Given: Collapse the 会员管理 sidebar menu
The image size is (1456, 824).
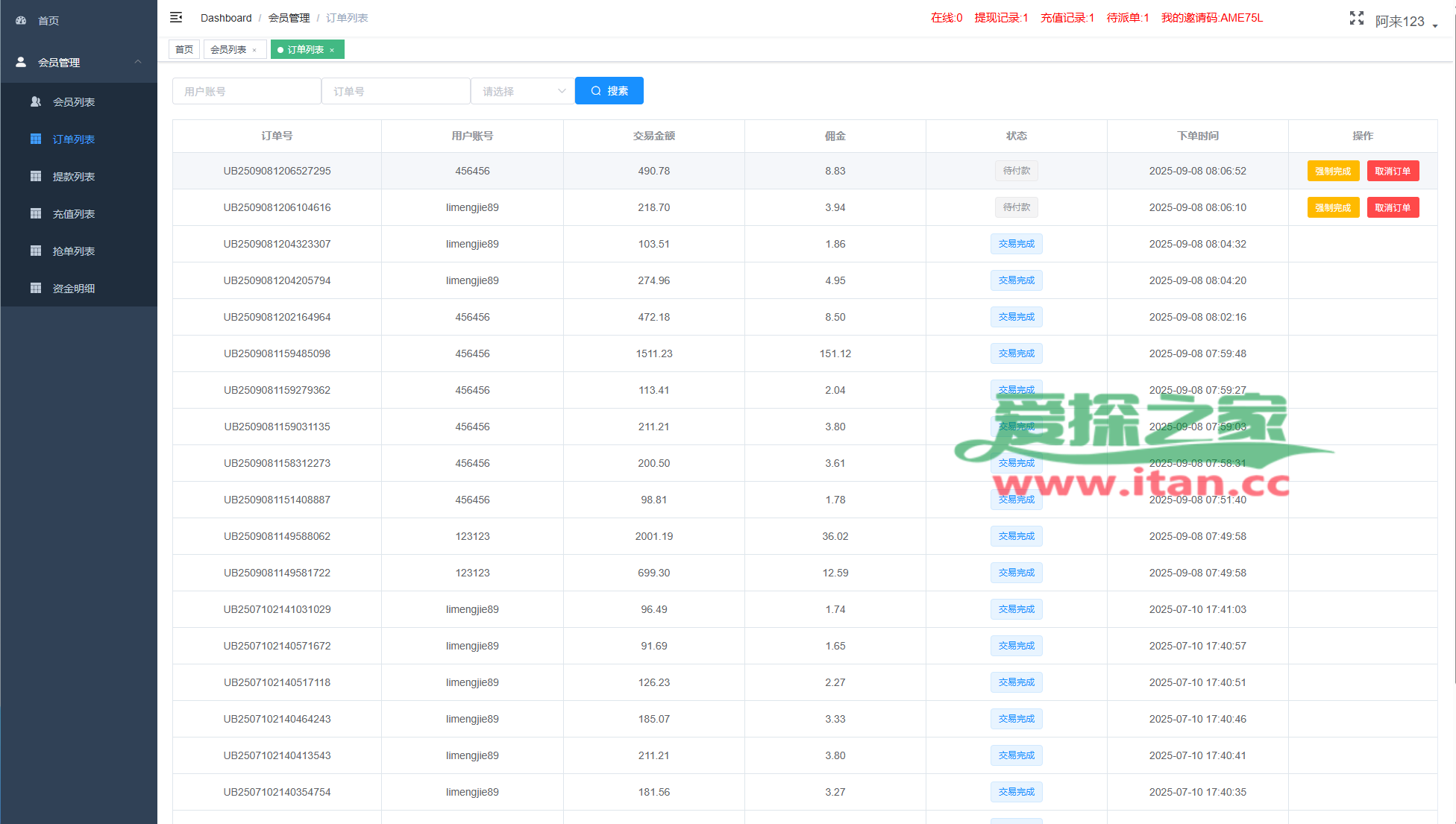Looking at the screenshot, I should tap(138, 62).
